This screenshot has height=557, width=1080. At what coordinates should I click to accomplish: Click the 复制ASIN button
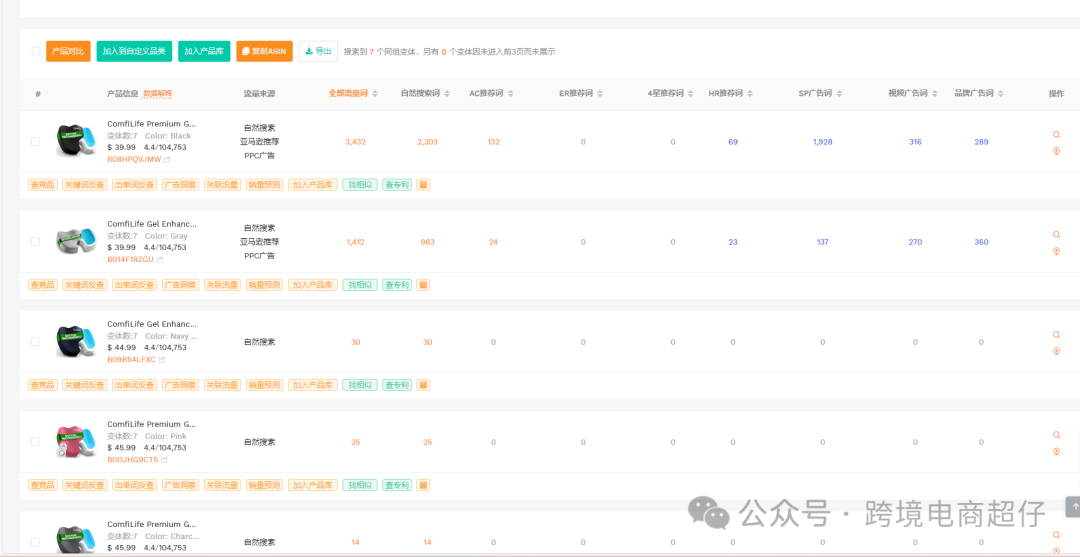(x=264, y=51)
